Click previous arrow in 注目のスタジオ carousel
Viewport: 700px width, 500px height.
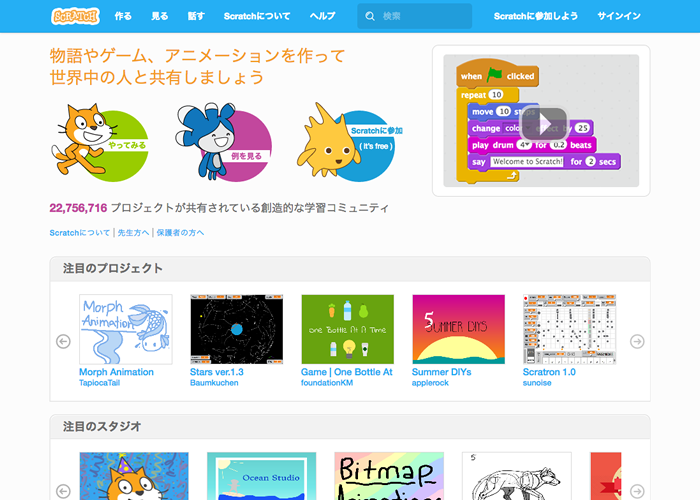(63, 491)
